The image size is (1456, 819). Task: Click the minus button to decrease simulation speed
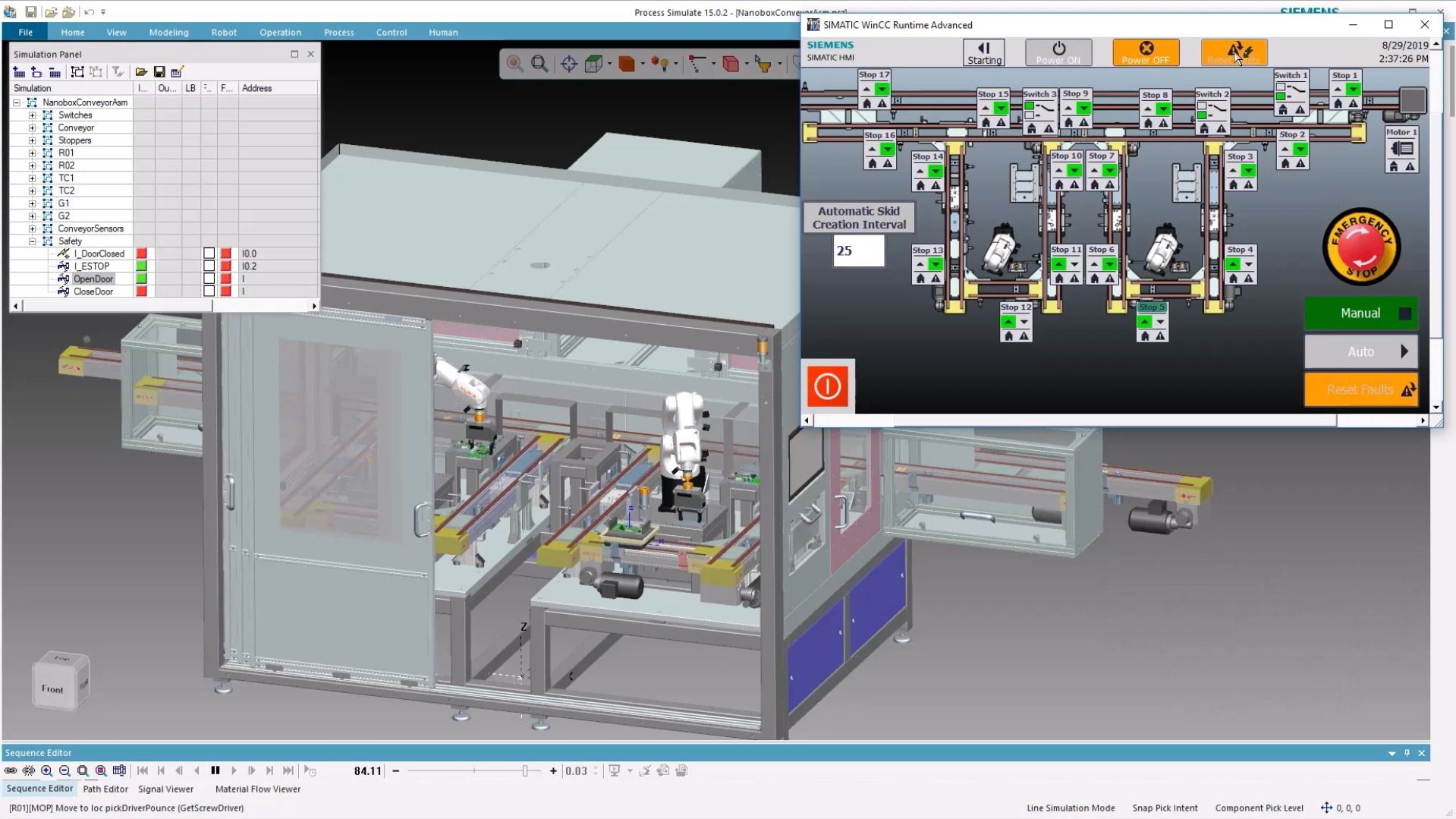395,770
